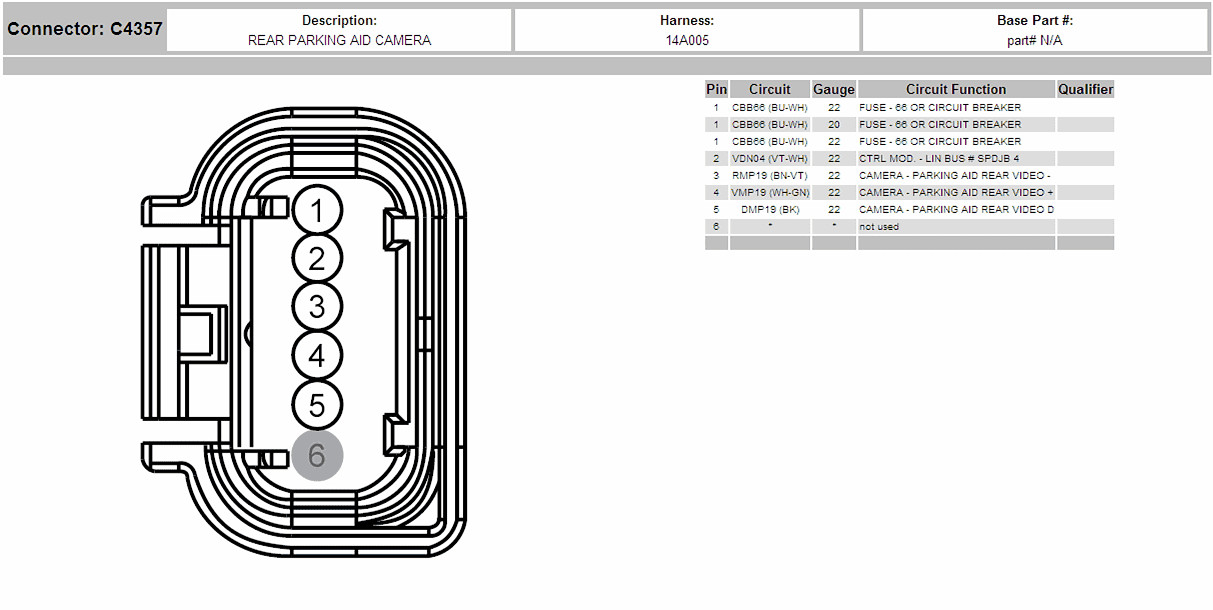Click the Pin column header
Screen dimensions: 1213x610
pos(716,89)
